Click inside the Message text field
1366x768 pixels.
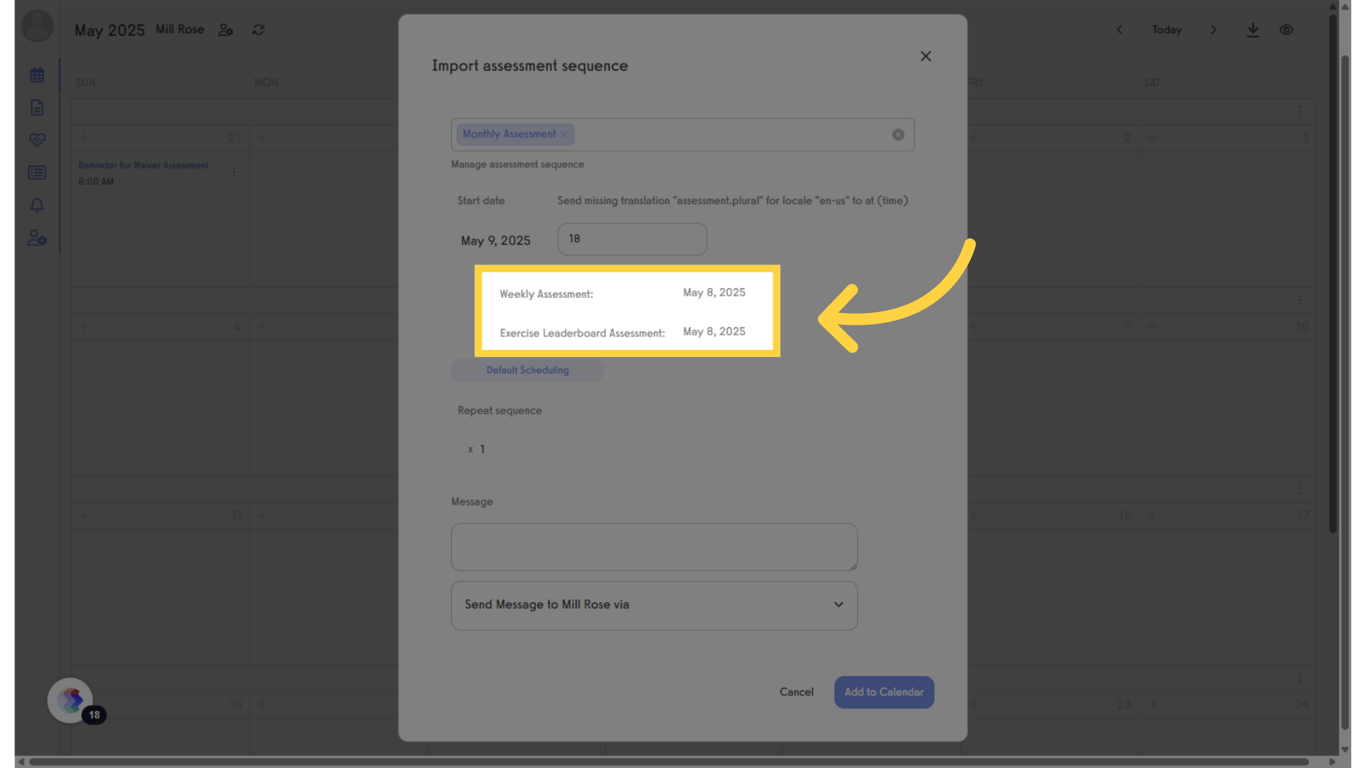[654, 547]
